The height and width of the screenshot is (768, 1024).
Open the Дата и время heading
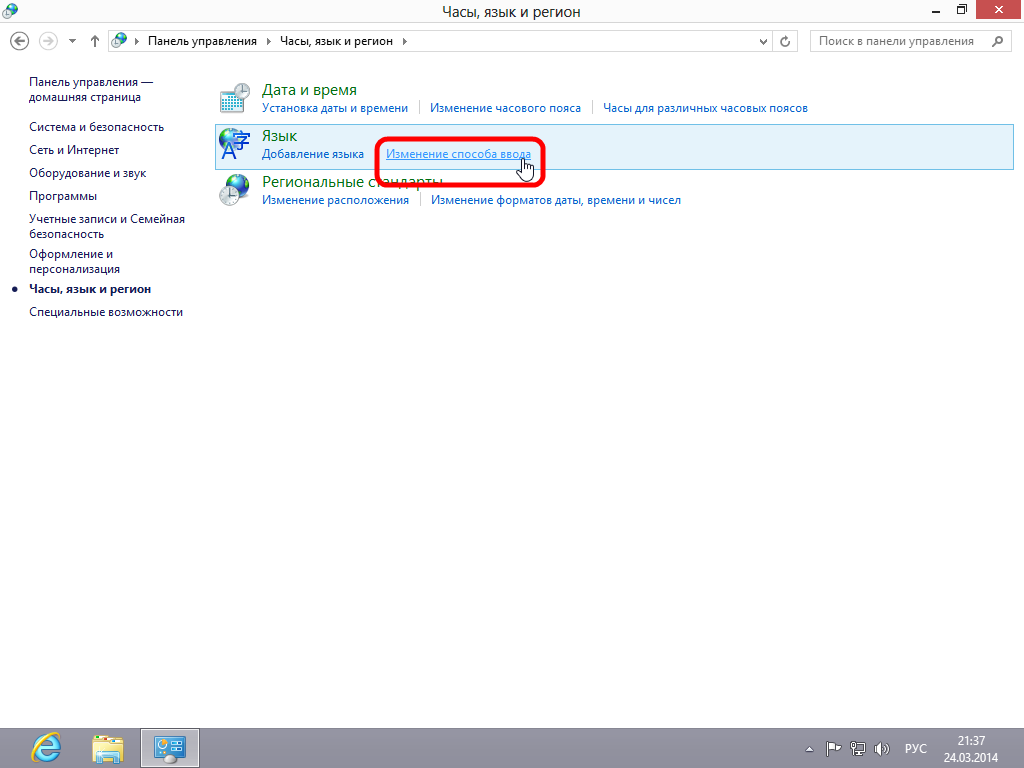309,89
